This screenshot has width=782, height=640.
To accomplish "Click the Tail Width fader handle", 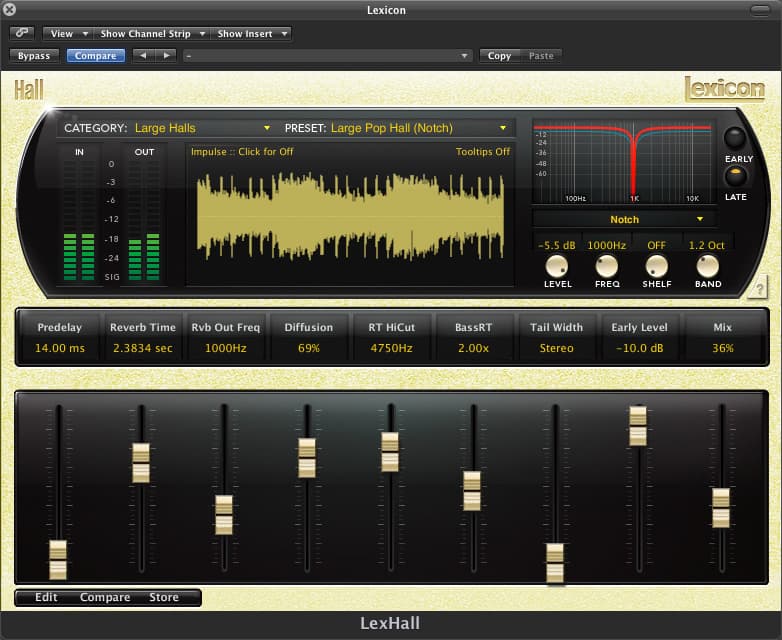I will click(555, 563).
